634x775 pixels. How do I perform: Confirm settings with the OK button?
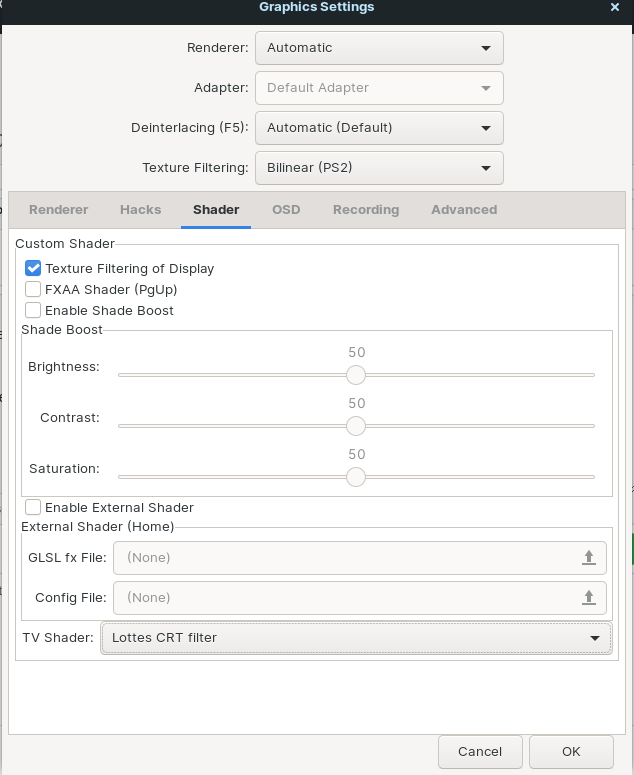(x=571, y=752)
